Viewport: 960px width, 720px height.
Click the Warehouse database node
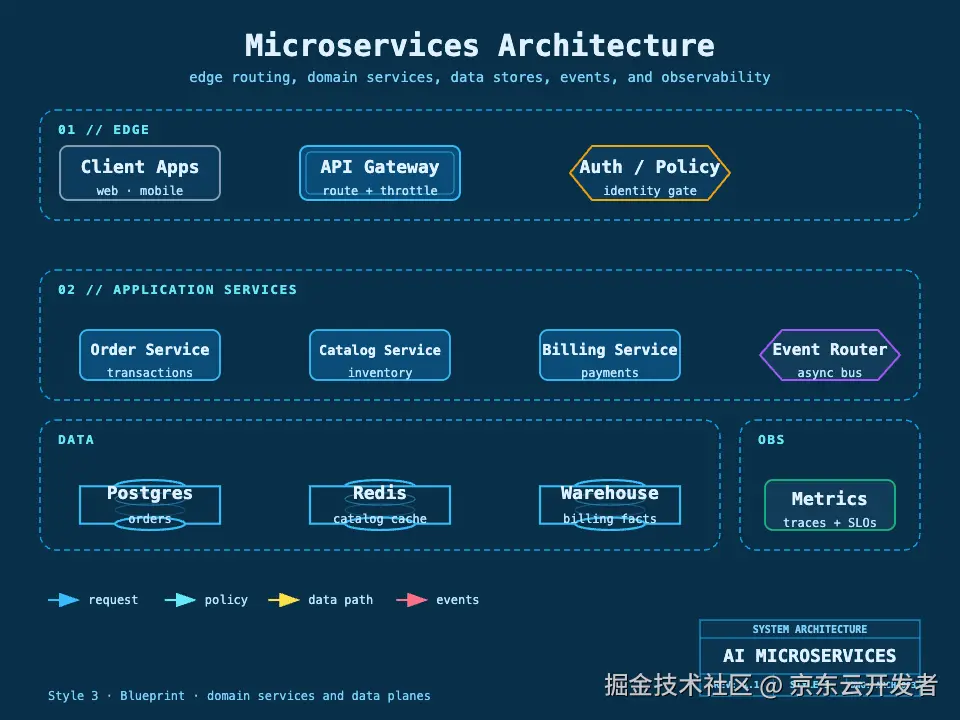[x=610, y=505]
